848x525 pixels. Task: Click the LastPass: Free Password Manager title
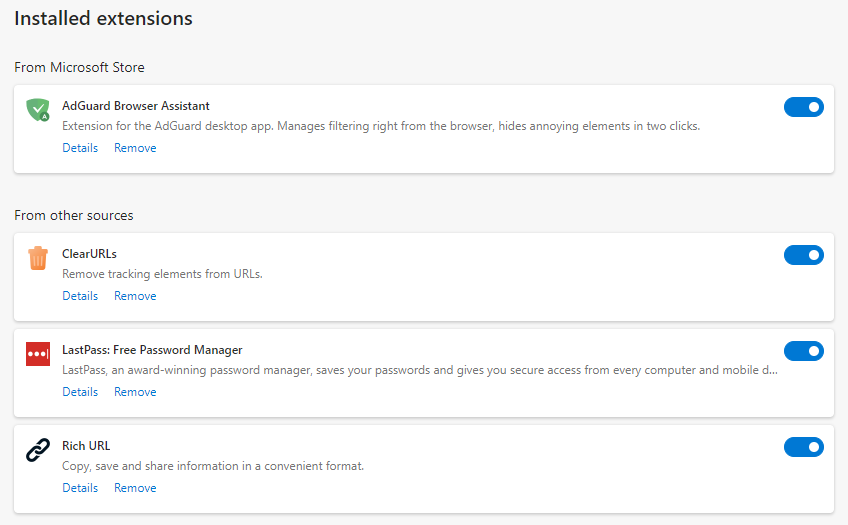[x=152, y=350]
